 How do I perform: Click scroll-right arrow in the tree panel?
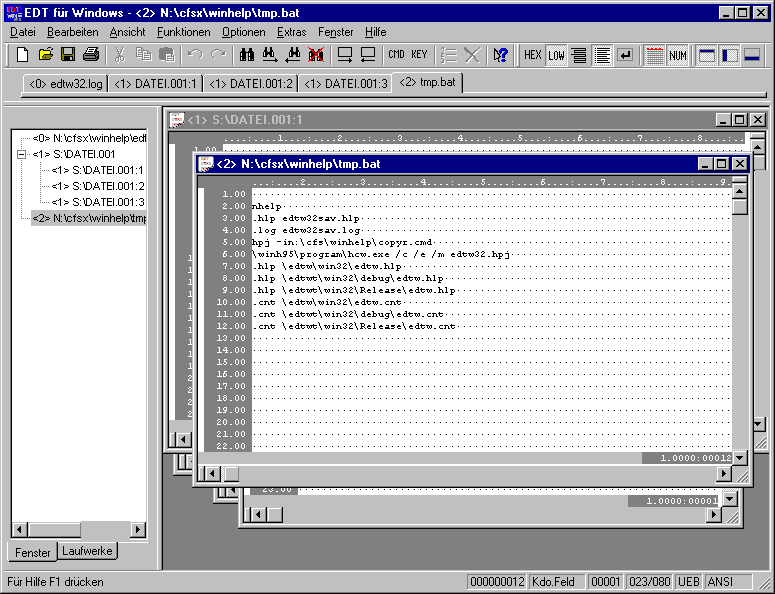[x=138, y=530]
